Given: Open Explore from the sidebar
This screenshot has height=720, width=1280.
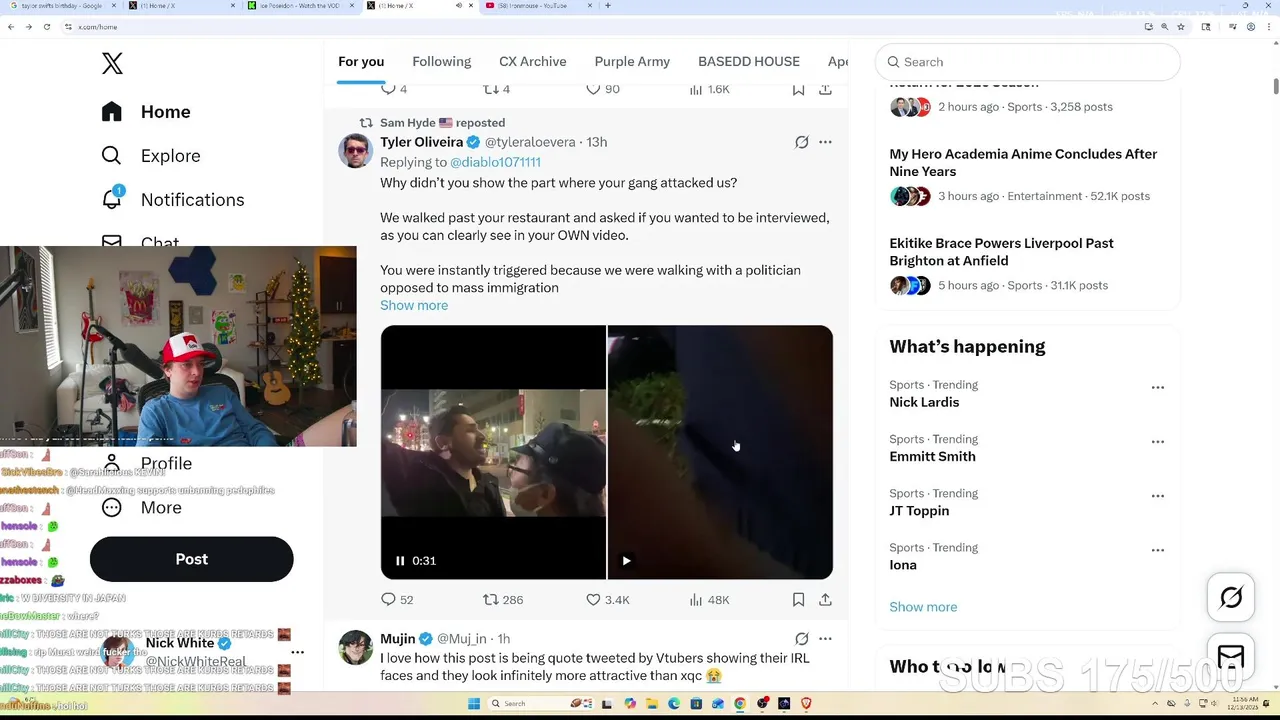Looking at the screenshot, I should coord(151,156).
